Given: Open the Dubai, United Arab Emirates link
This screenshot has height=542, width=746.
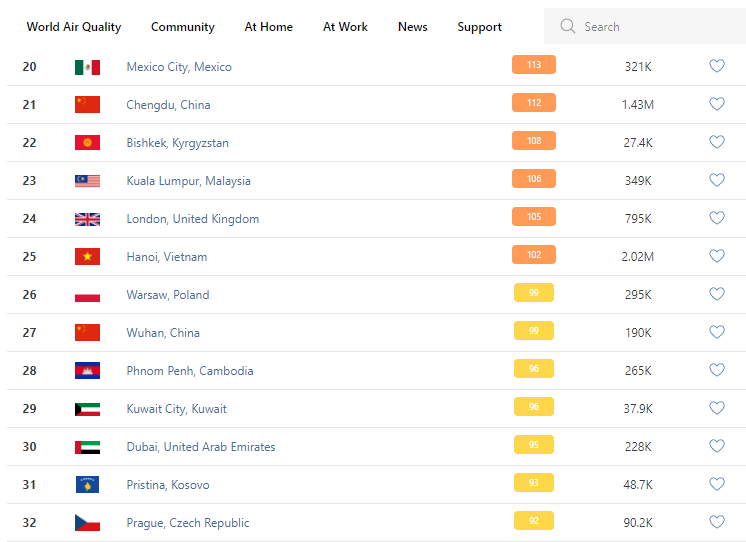Looking at the screenshot, I should coord(200,447).
